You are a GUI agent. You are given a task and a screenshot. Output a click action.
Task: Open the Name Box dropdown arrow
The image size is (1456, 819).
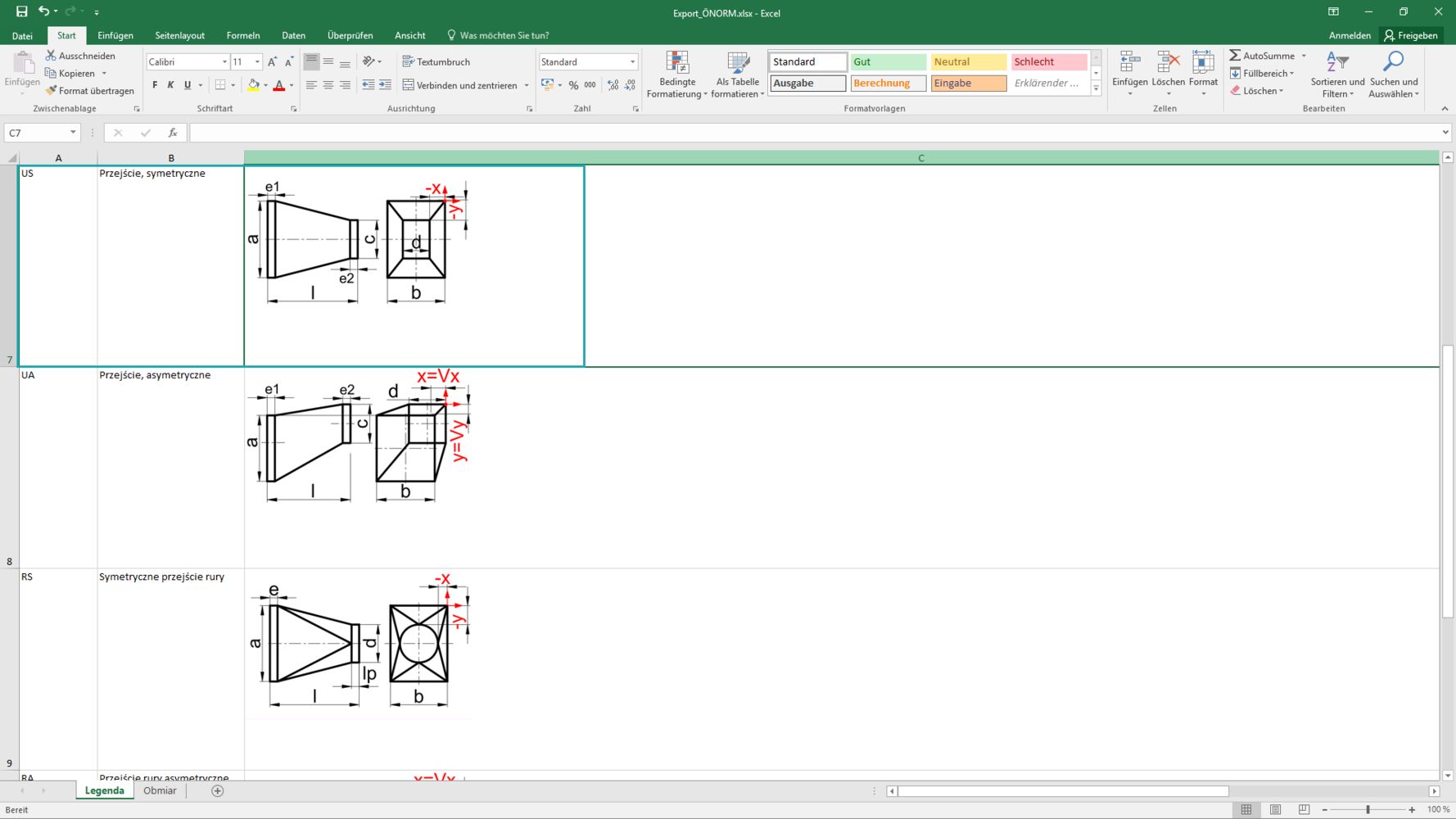pyautogui.click(x=73, y=133)
